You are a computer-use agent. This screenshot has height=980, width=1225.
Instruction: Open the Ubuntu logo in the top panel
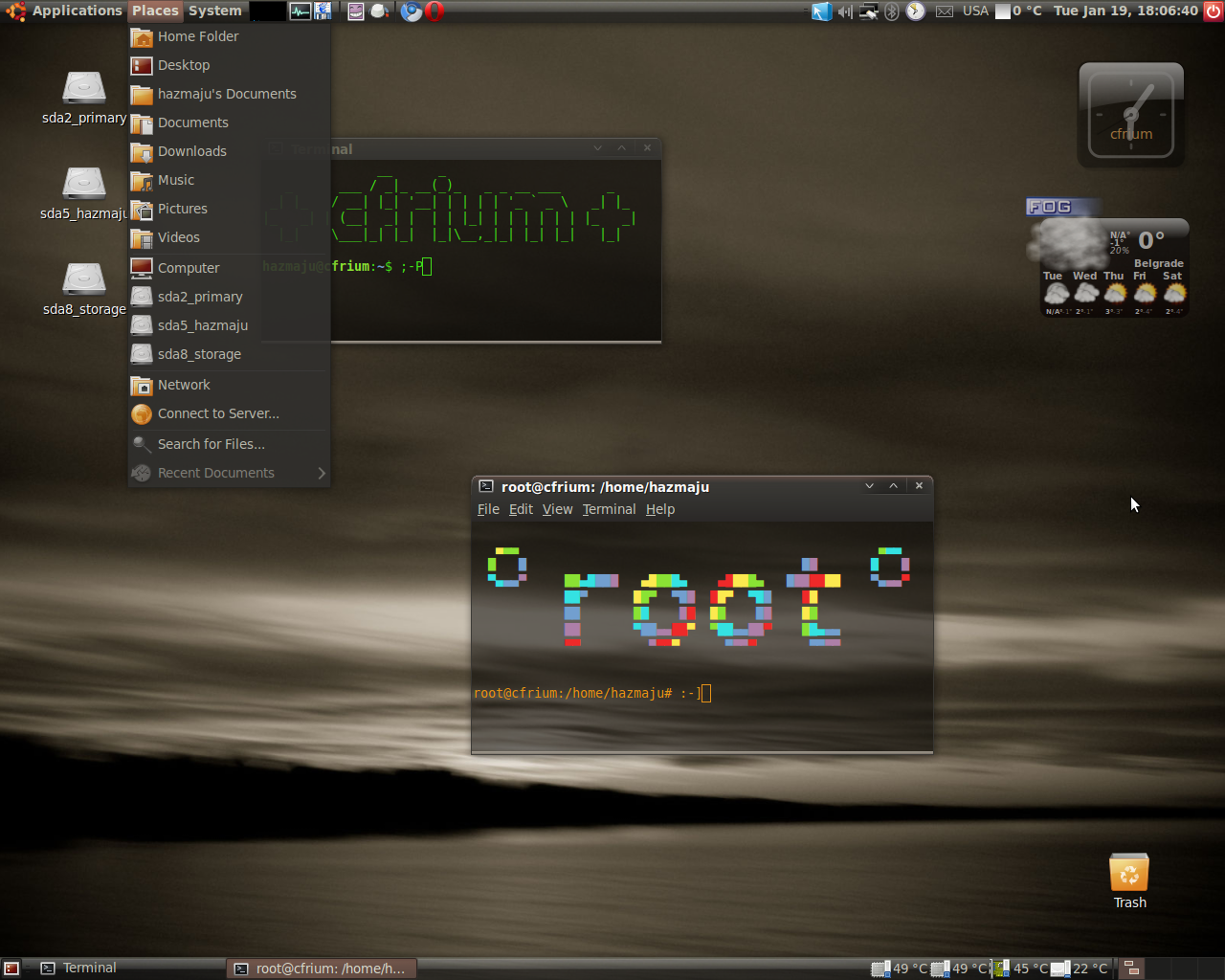15,11
